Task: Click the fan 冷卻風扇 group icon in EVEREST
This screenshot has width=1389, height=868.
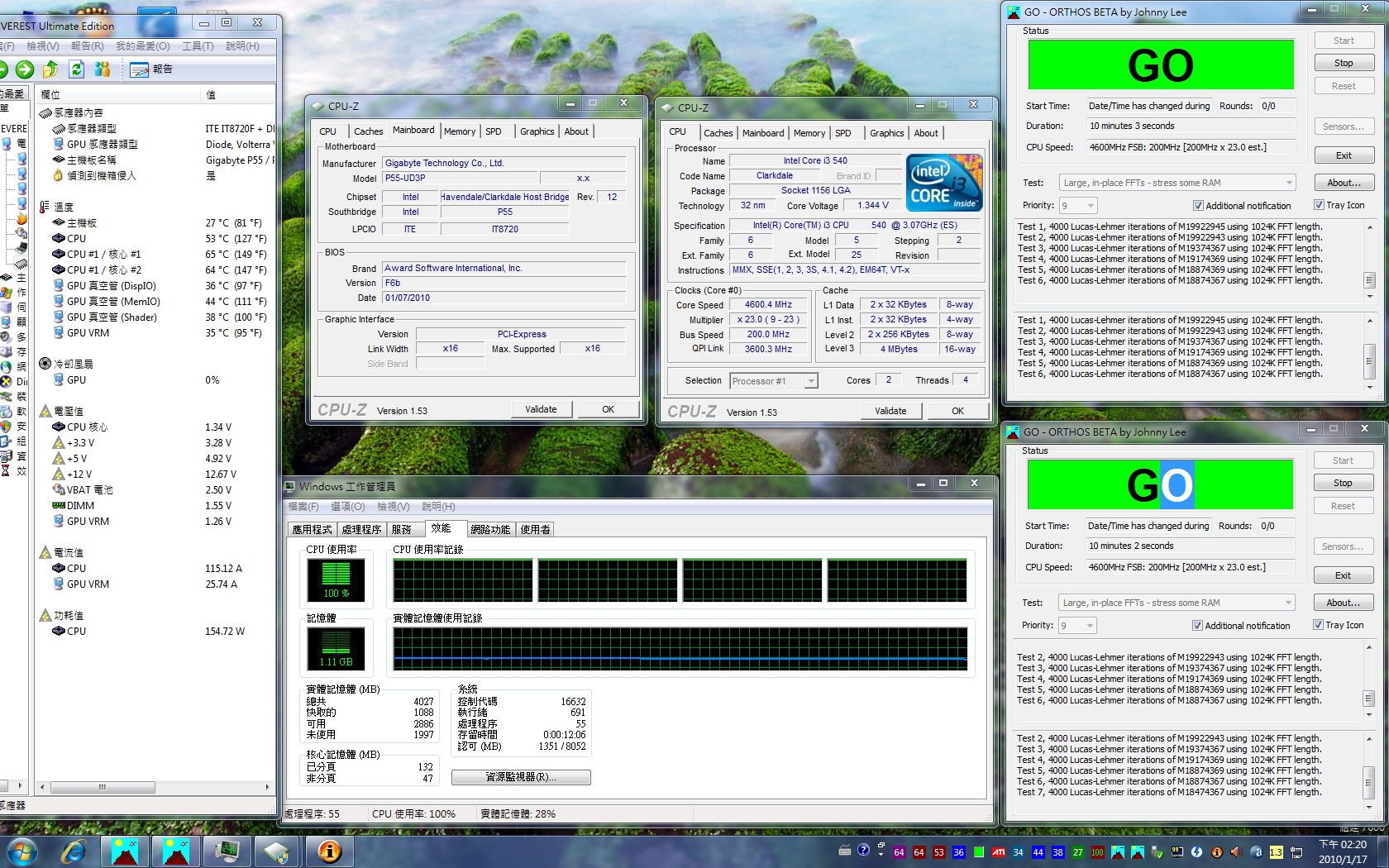Action: point(45,364)
